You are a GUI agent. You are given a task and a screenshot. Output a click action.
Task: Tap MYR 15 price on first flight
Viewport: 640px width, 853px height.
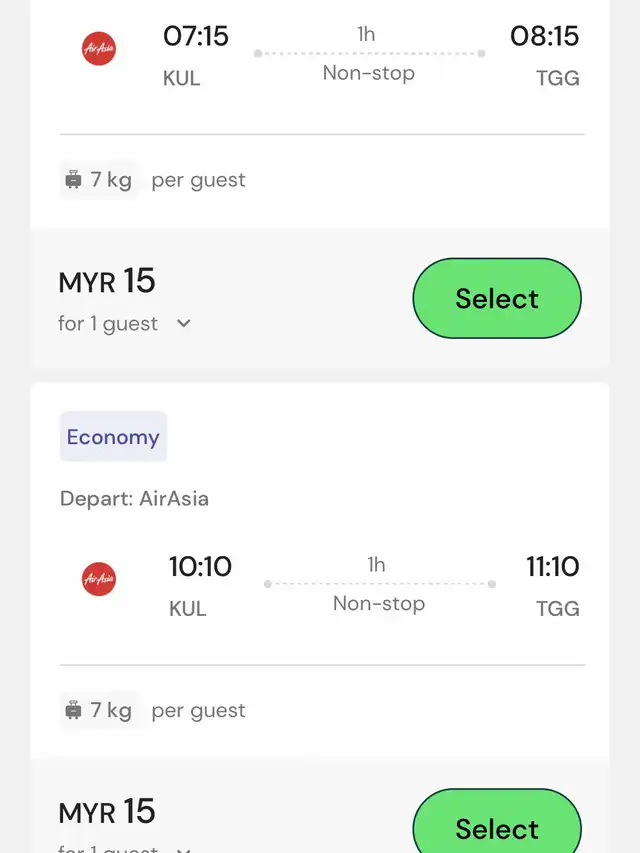point(107,281)
